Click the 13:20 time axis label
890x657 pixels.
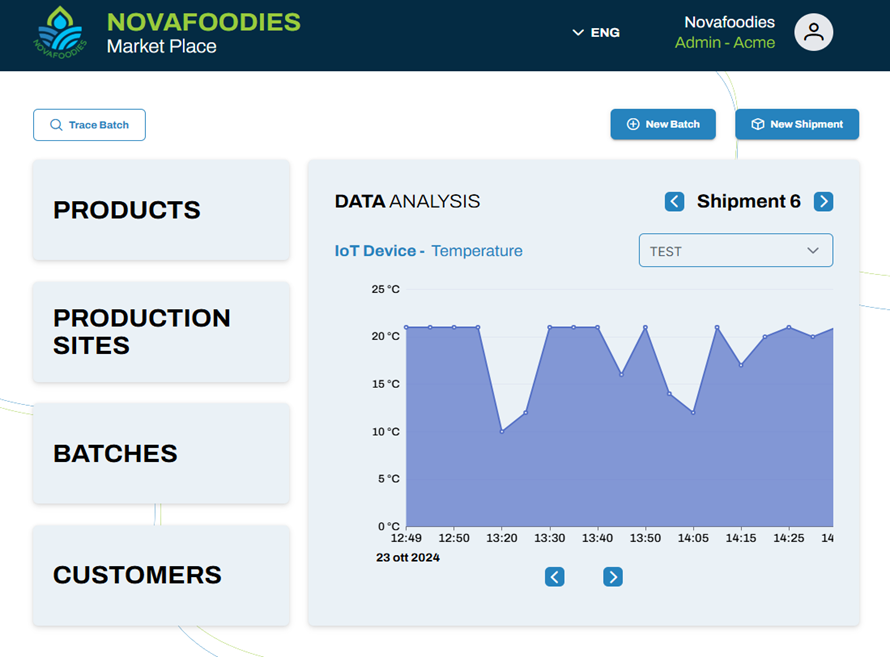[502, 538]
